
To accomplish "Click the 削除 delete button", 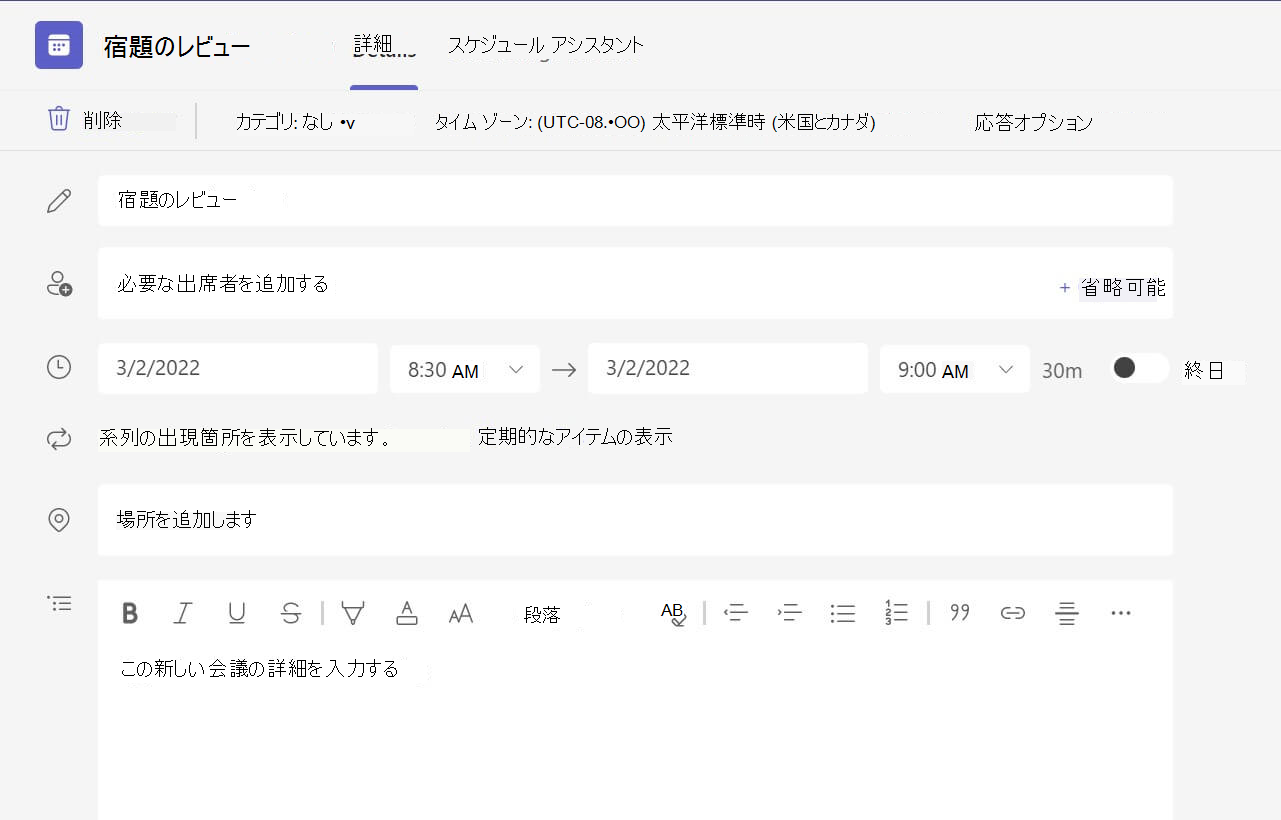I will pyautogui.click(x=85, y=120).
